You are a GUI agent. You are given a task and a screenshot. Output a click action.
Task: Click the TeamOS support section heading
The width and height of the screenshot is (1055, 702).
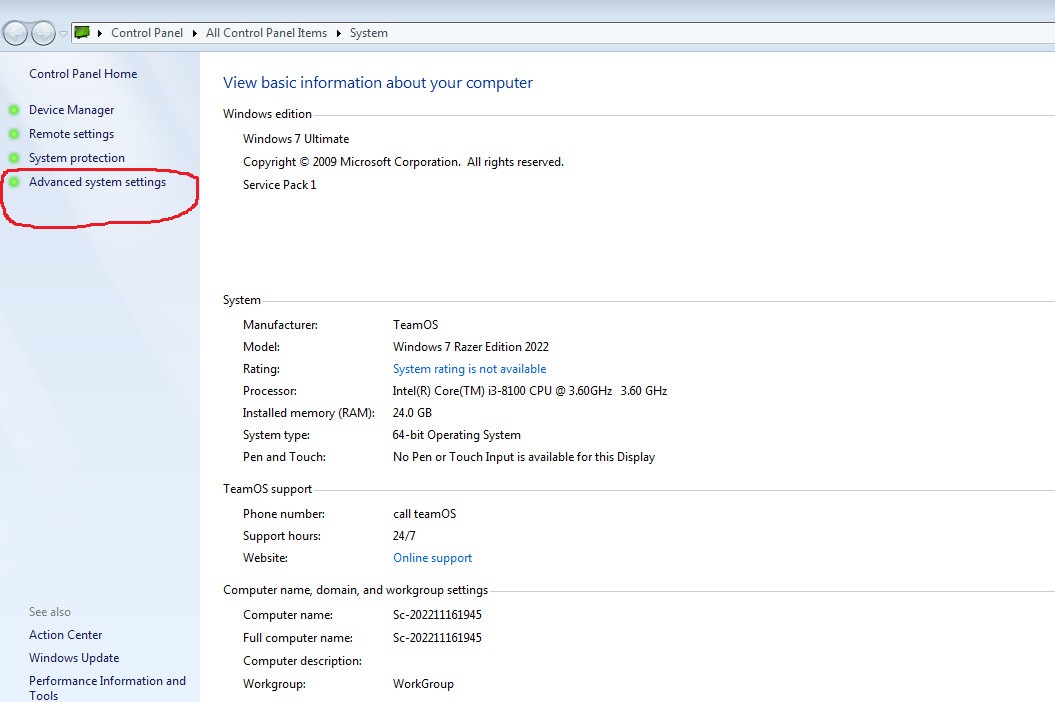[x=267, y=489]
